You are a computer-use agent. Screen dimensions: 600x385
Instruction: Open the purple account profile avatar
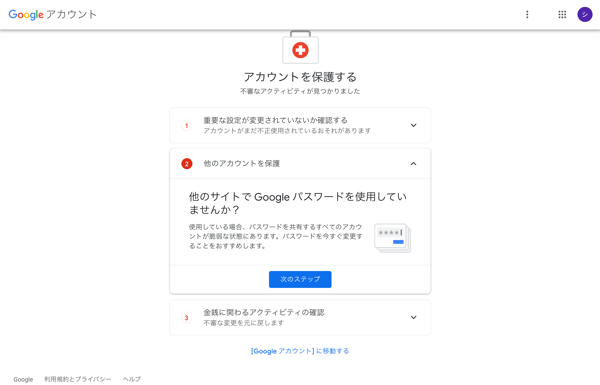tap(585, 15)
